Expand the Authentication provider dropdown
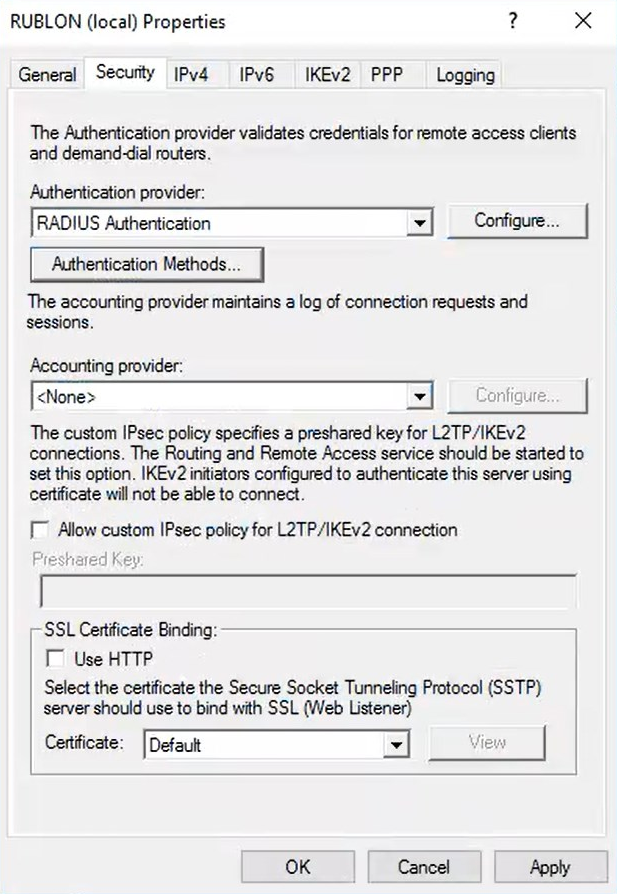This screenshot has width=617, height=894. [421, 223]
